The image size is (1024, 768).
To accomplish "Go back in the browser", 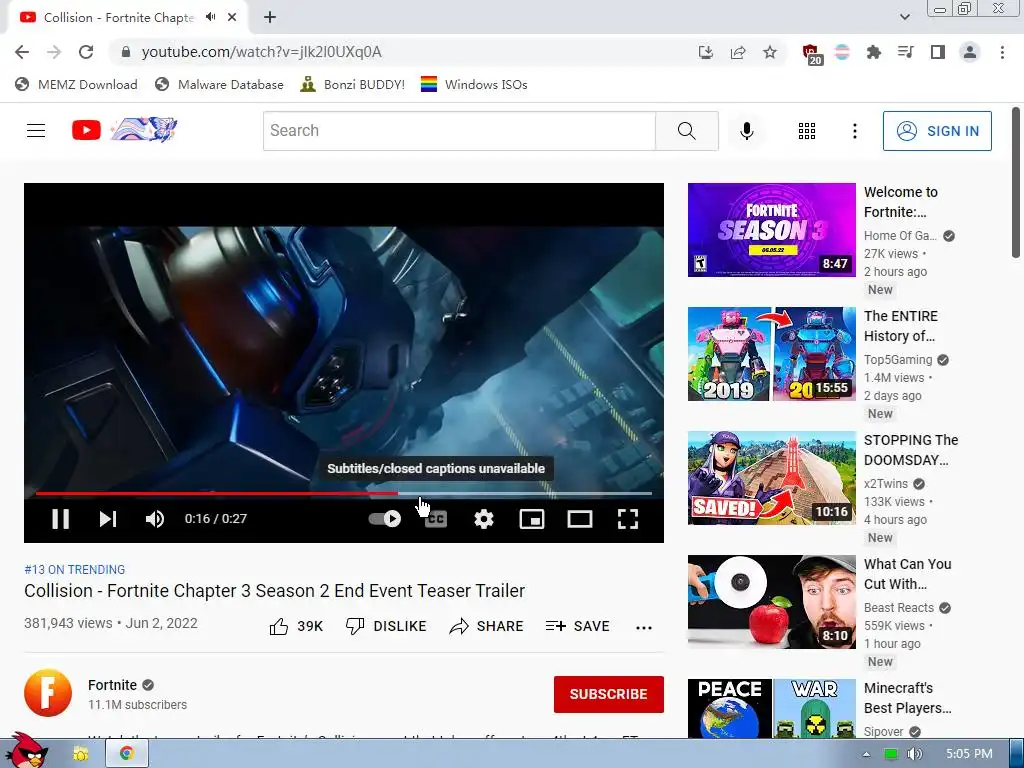I will point(22,52).
